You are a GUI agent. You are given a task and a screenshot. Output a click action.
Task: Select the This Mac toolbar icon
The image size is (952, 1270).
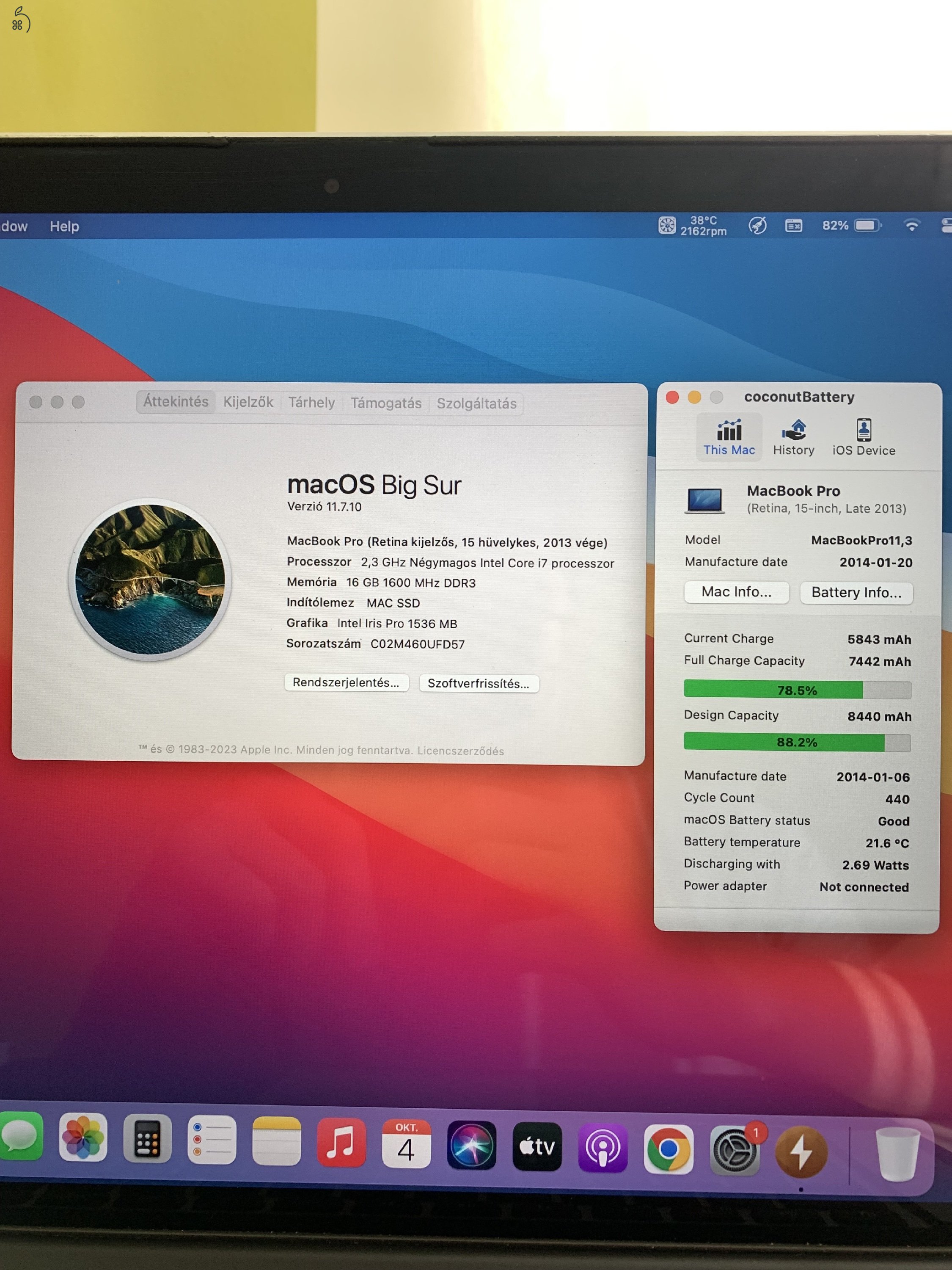point(729,437)
